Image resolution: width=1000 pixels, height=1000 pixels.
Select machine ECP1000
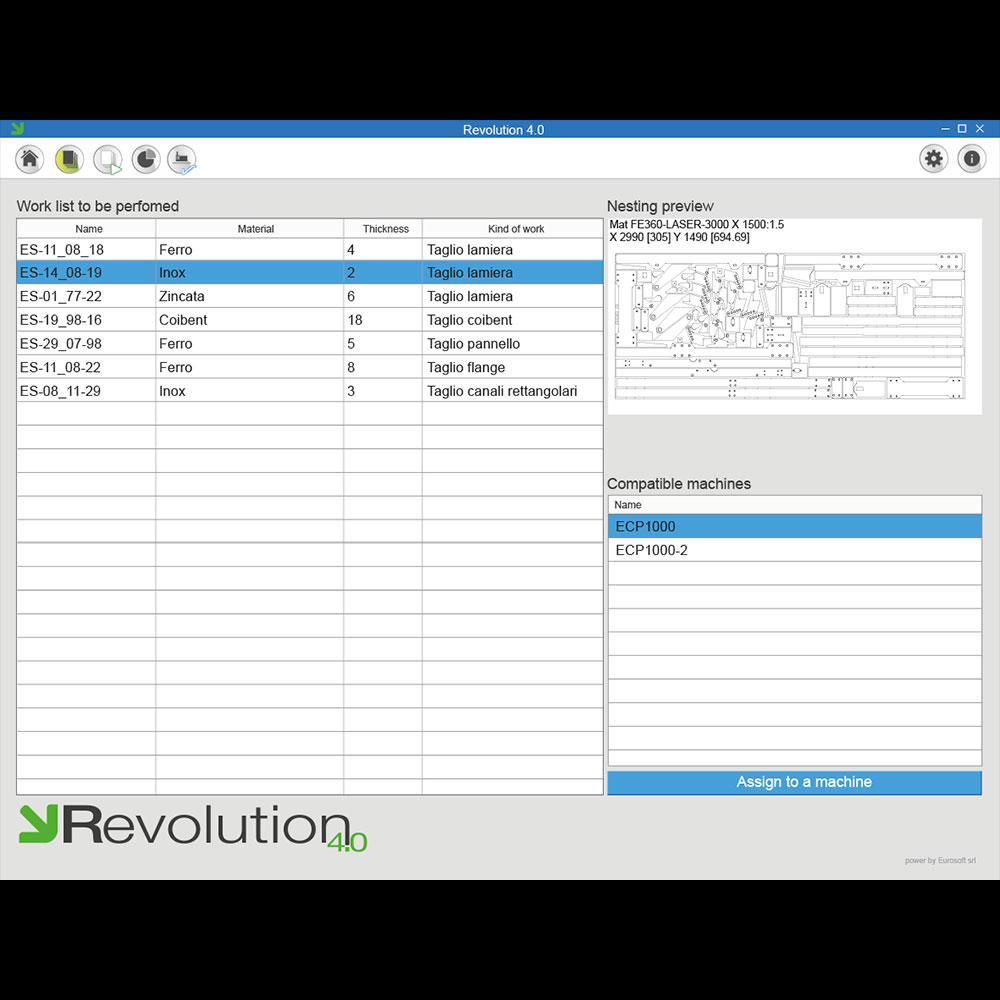[794, 526]
